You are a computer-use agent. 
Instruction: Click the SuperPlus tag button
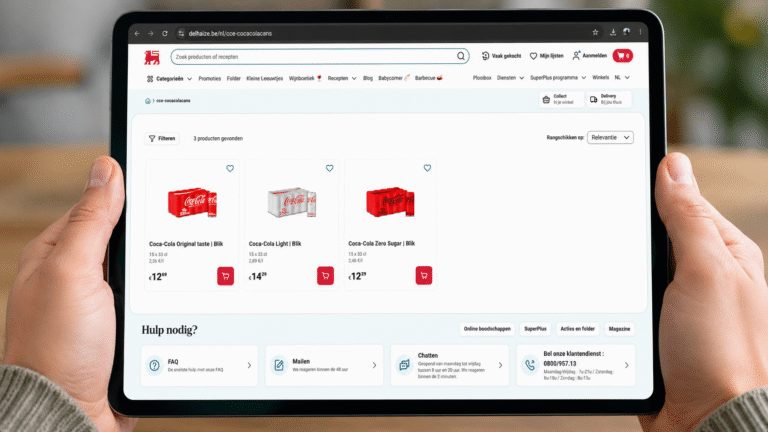coord(535,329)
